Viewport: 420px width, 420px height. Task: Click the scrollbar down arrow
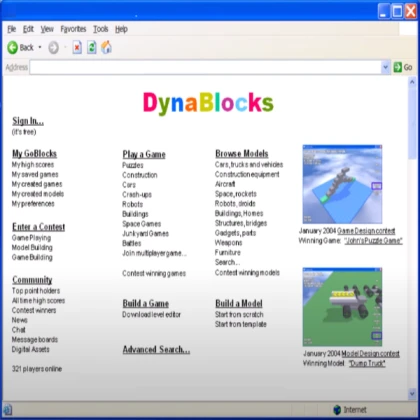[x=412, y=394]
